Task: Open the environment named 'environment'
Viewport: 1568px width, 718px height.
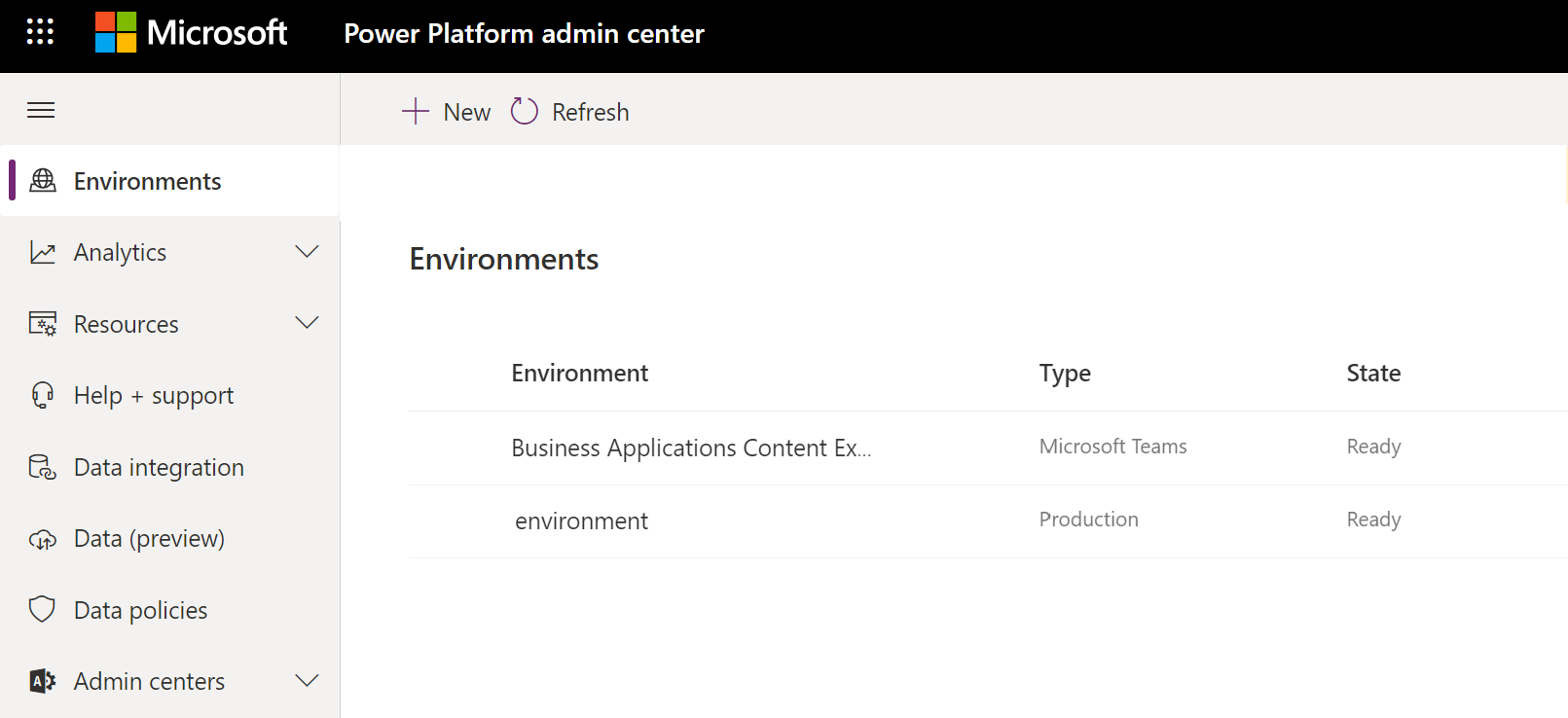Action: (581, 521)
